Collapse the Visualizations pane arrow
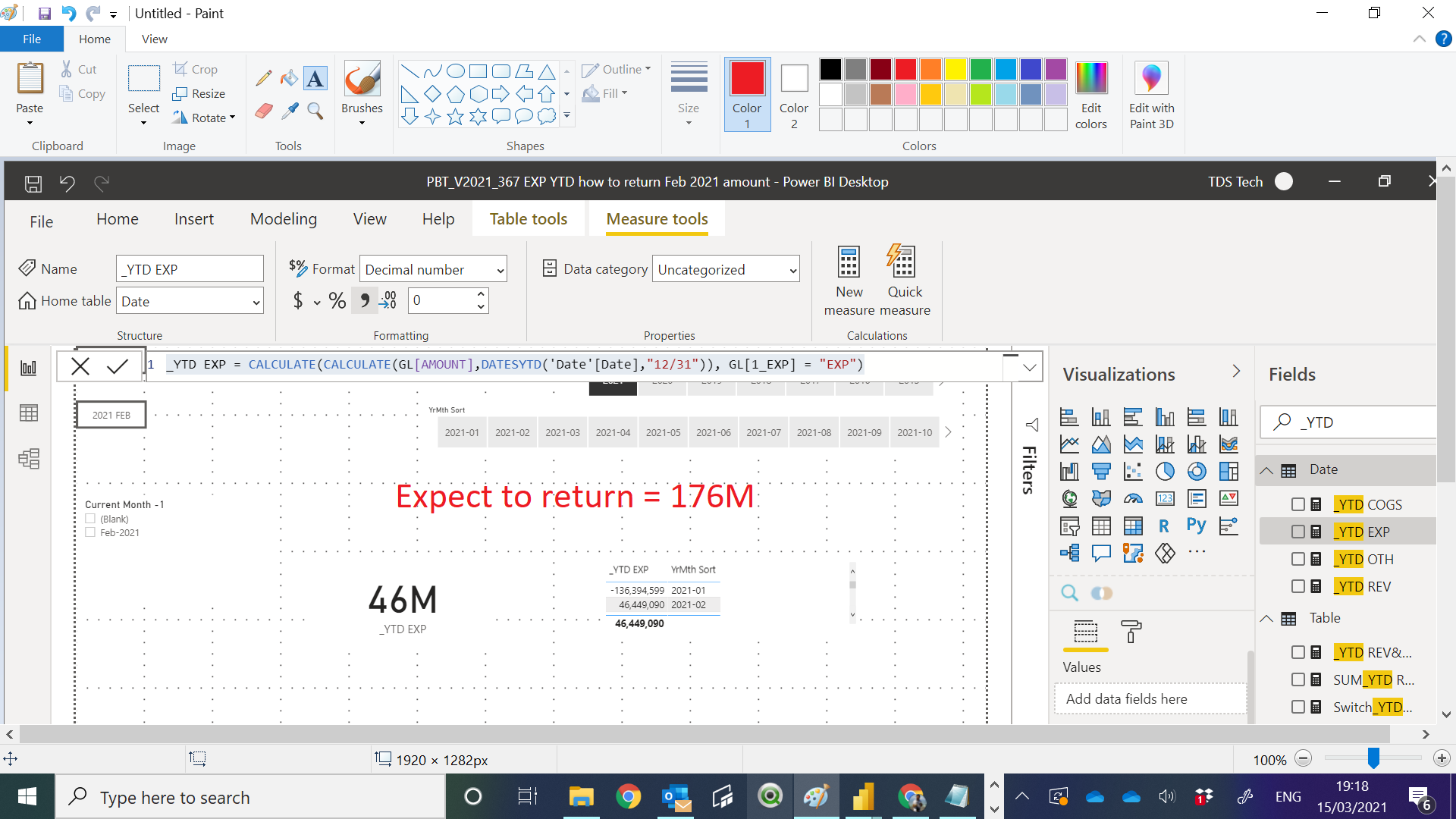The width and height of the screenshot is (1456, 819). pyautogui.click(x=1236, y=371)
